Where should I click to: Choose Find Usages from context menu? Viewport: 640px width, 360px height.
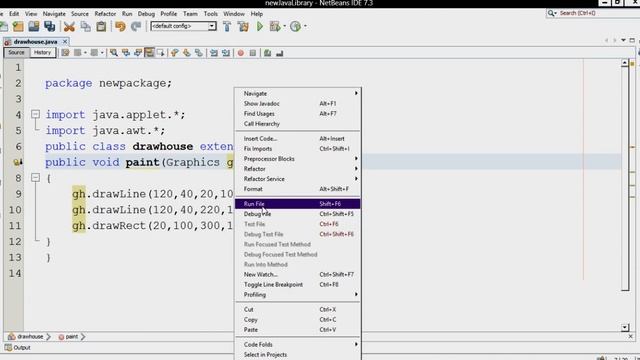298,113
